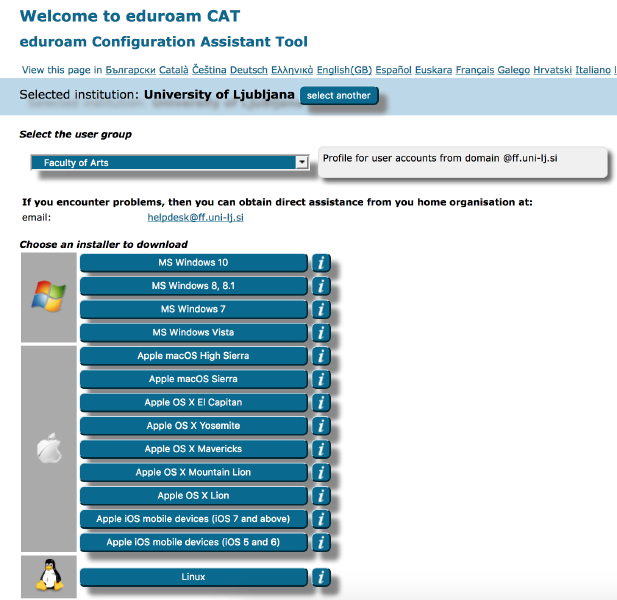617x600 pixels.
Task: Click the select another institution button
Action: (339, 96)
